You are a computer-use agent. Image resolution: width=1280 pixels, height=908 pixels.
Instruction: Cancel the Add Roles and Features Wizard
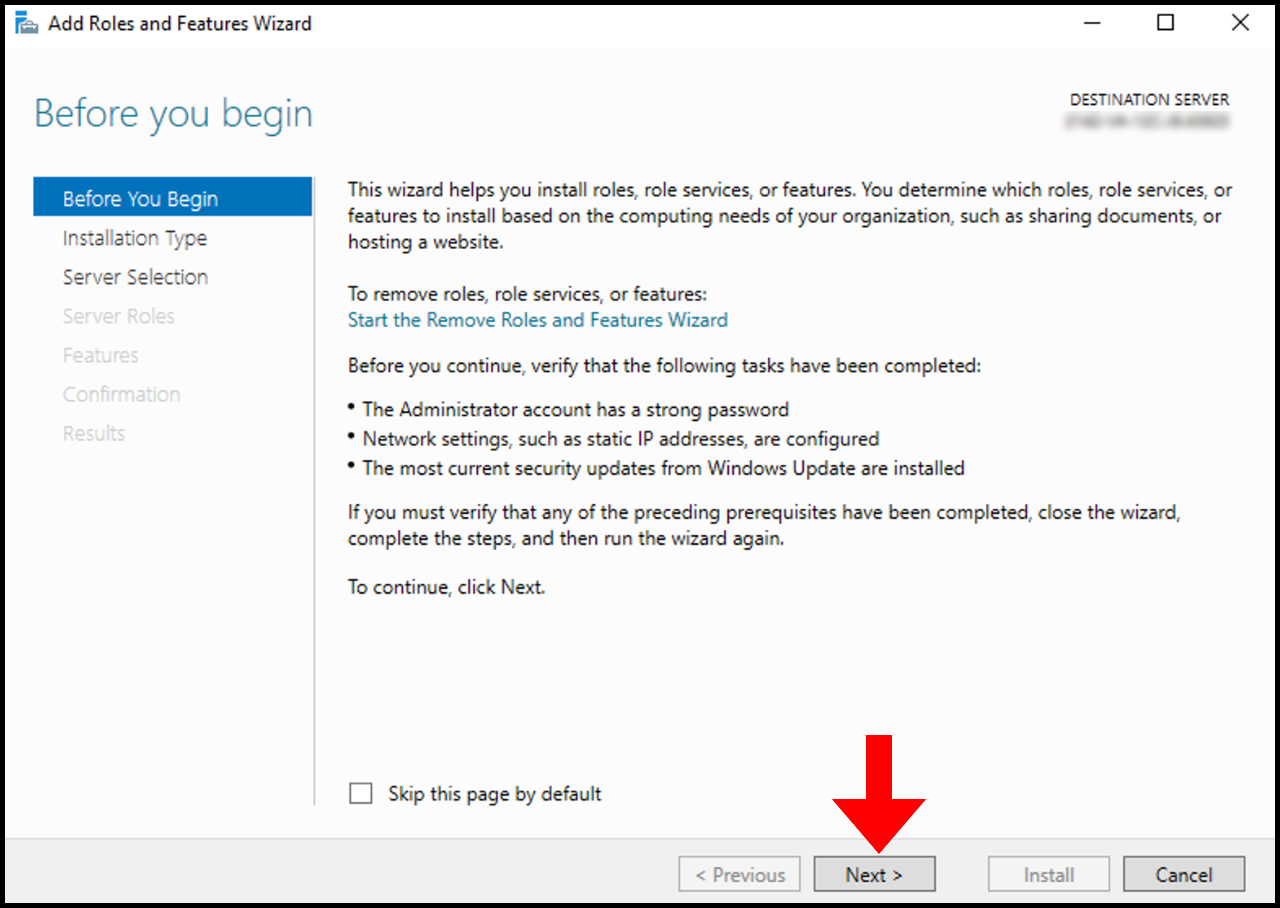[x=1183, y=873]
